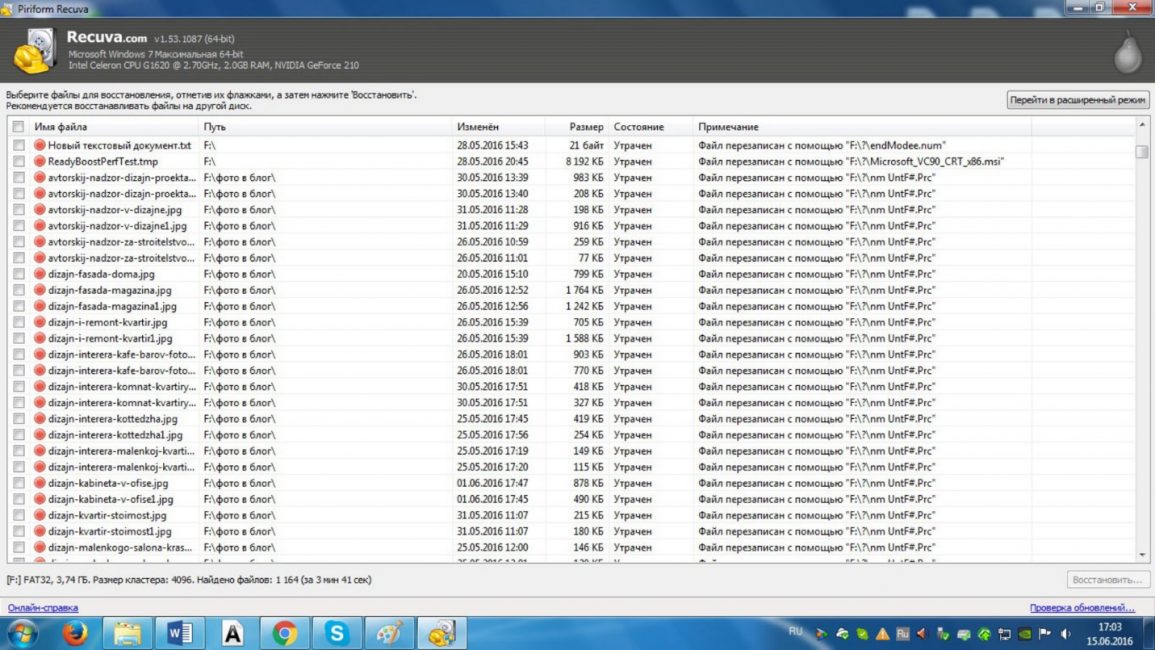
Task: Click the list scroll down arrow
Action: 1142,555
